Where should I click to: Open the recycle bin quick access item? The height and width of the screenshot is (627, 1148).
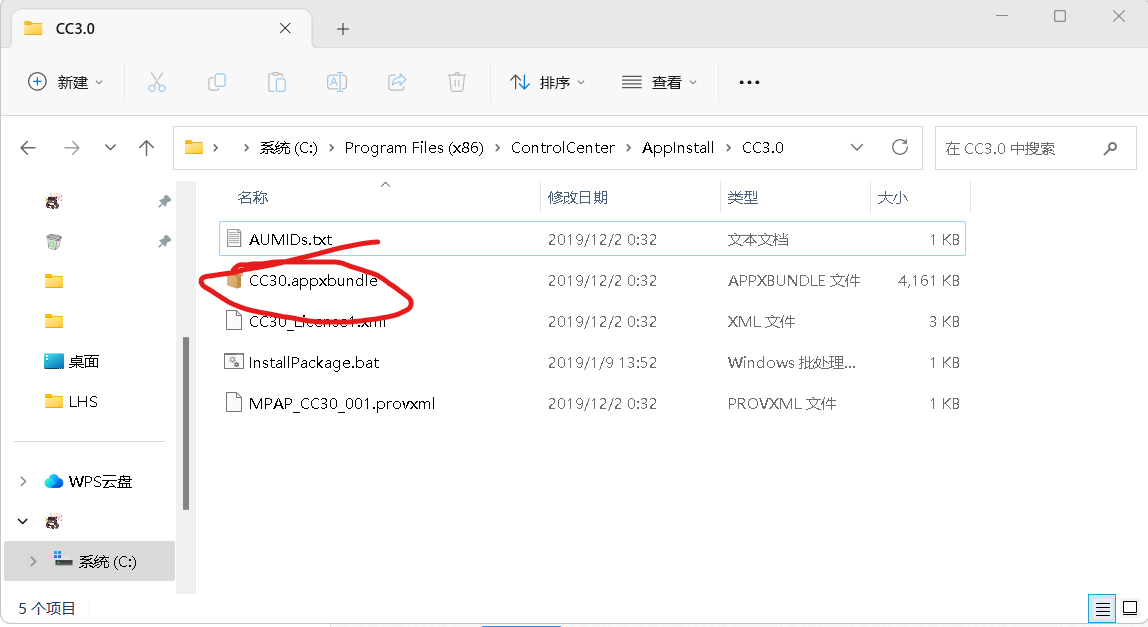pos(53,241)
